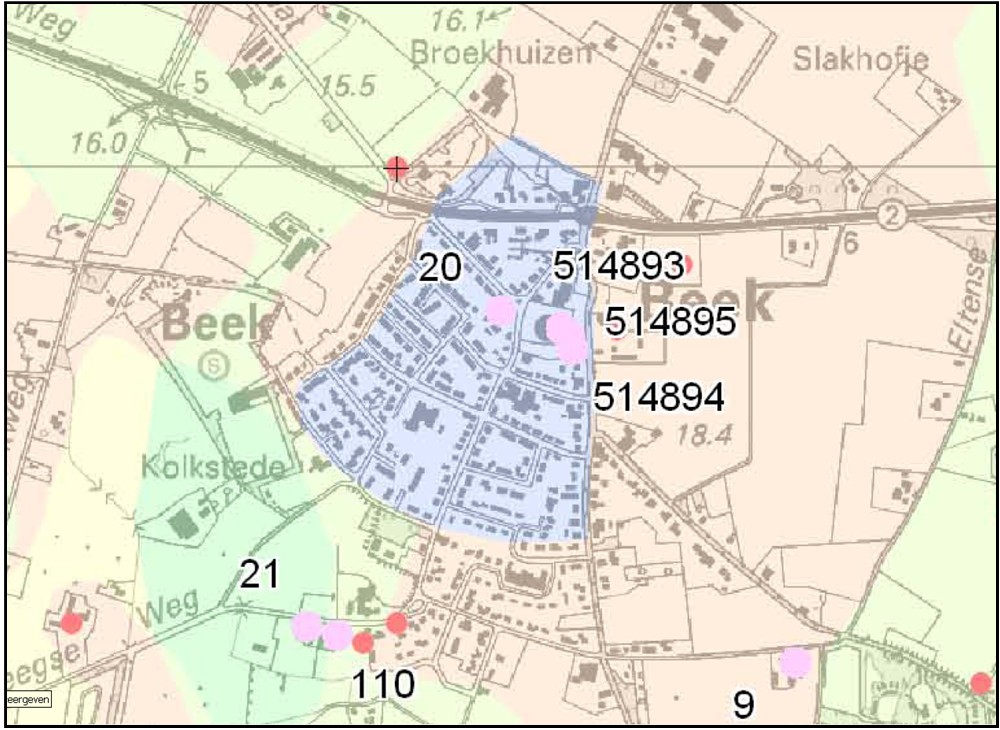Click the red crosshair marker near Broekhuizen

[x=397, y=168]
